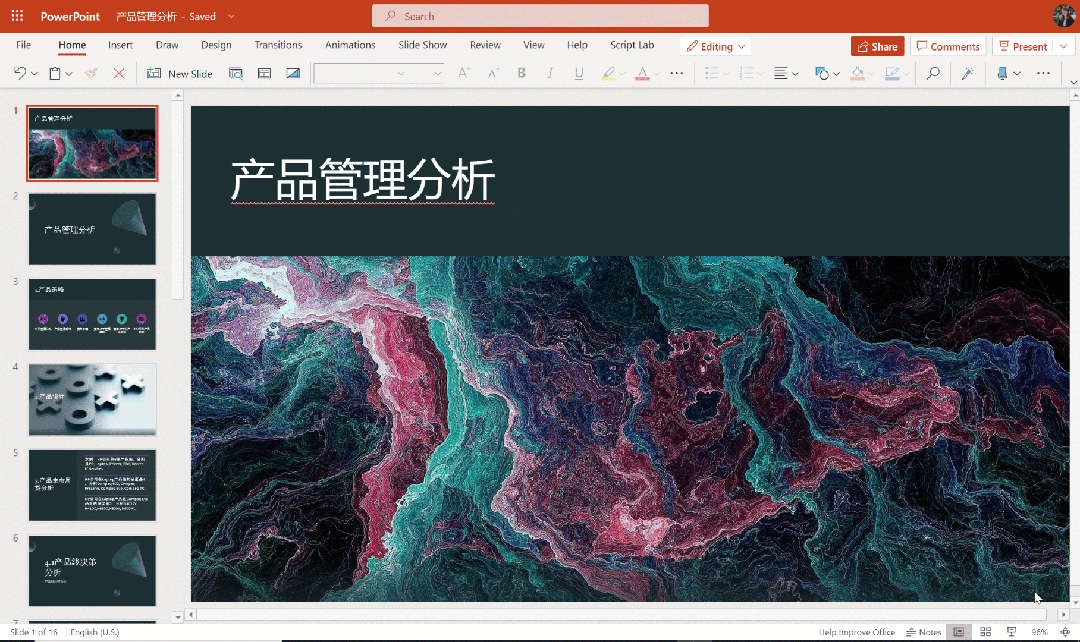Switch to the Animations tab
Image resolution: width=1080 pixels, height=642 pixels.
350,45
